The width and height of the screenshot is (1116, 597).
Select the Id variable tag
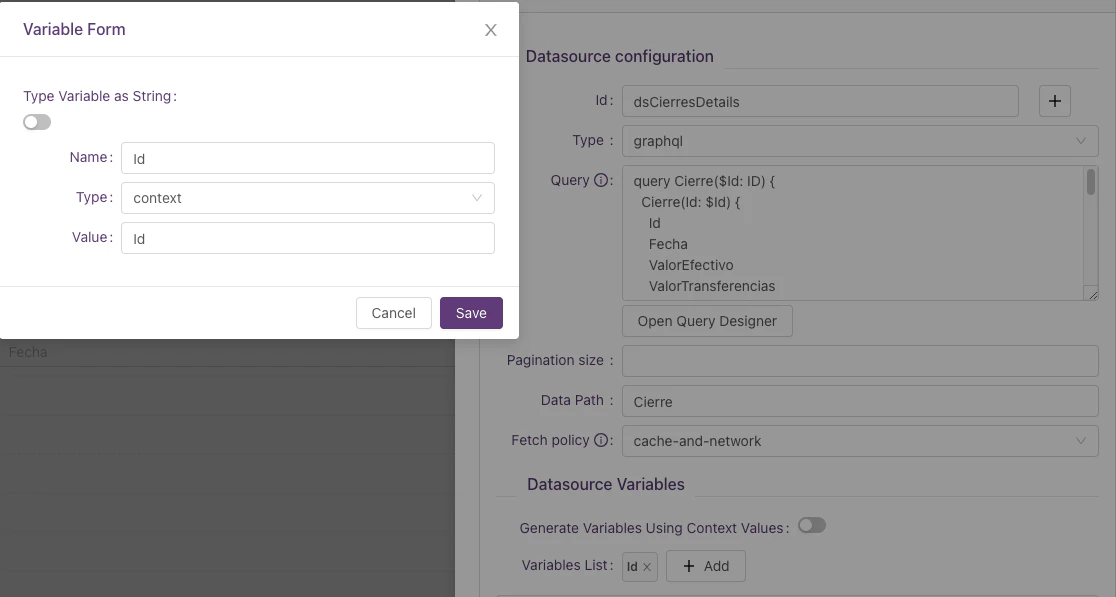click(632, 567)
